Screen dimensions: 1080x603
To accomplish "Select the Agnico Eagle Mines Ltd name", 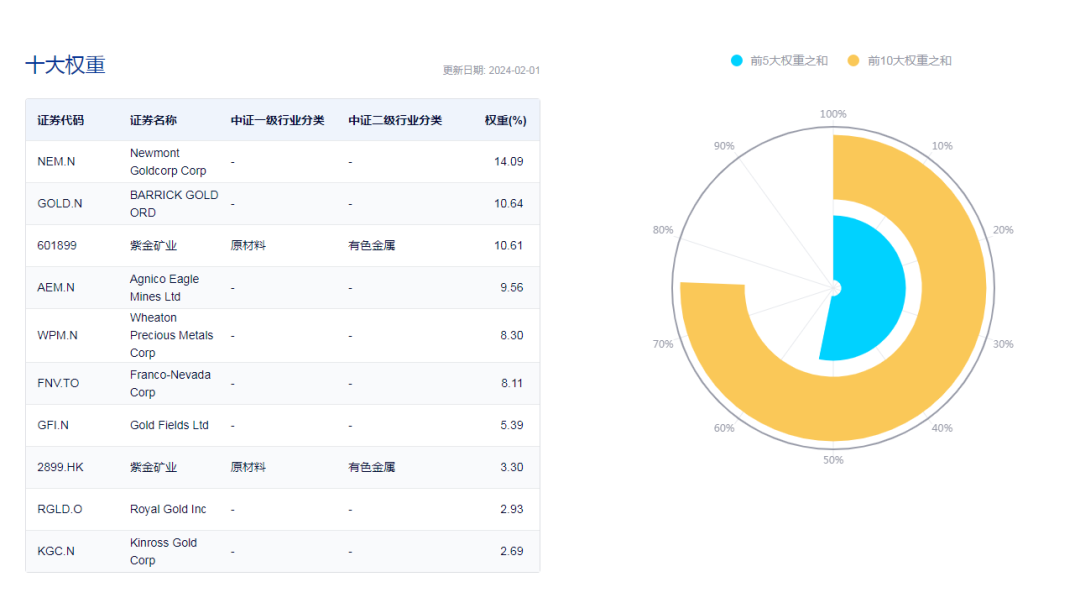I will click(x=165, y=287).
